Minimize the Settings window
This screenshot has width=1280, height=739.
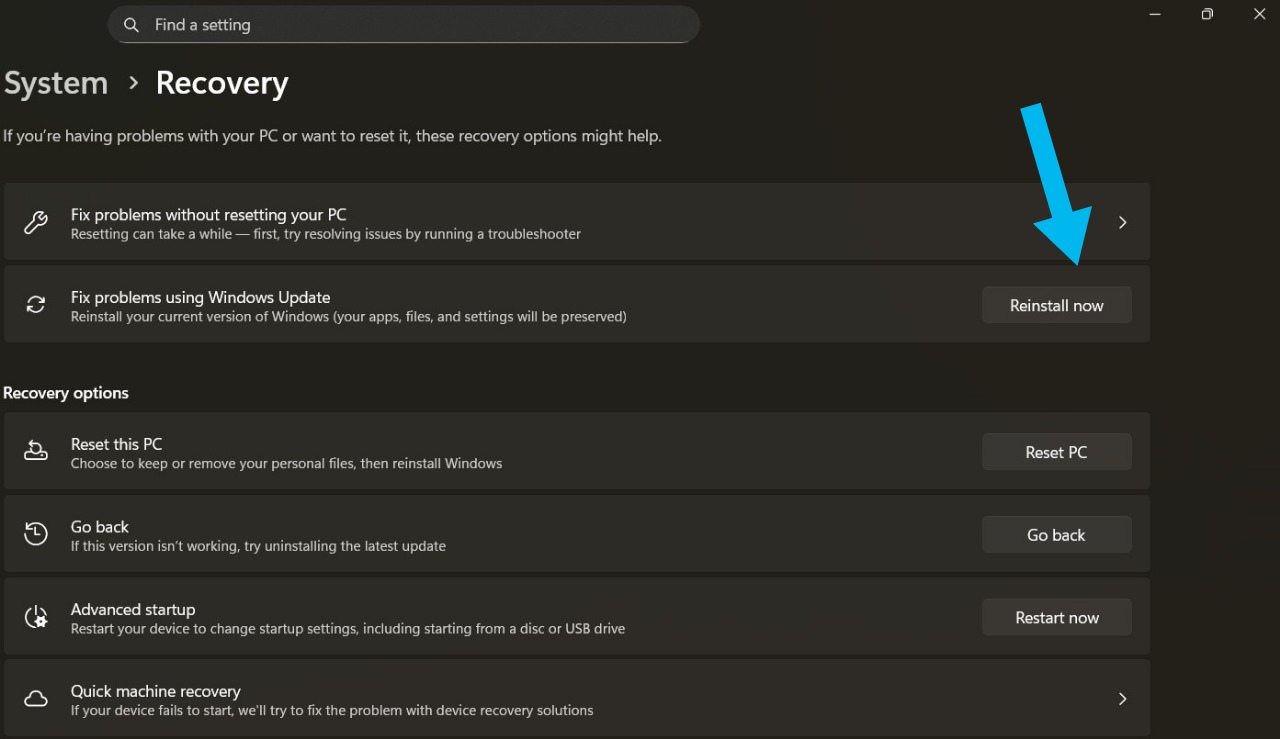1156,14
